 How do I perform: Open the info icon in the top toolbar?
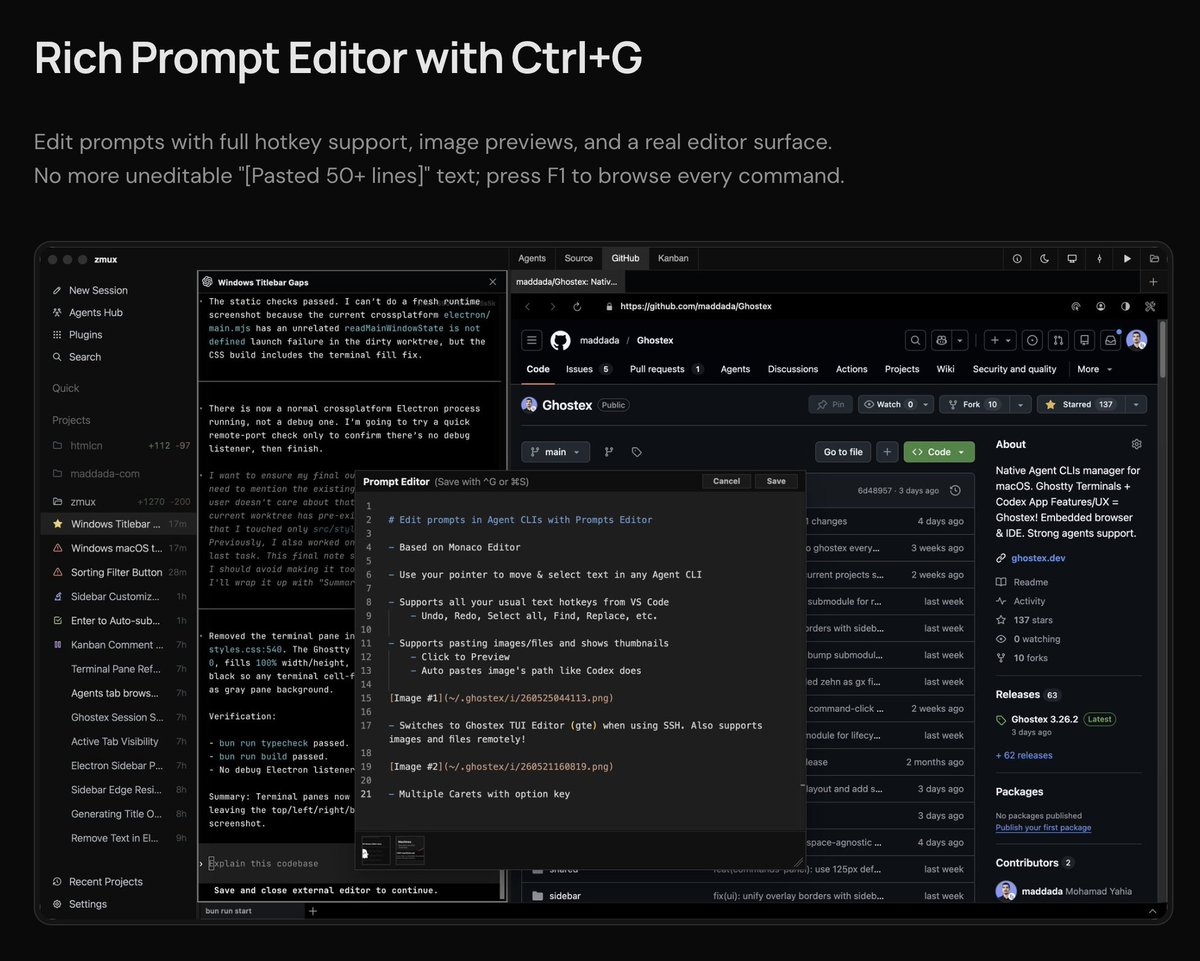[1017, 258]
